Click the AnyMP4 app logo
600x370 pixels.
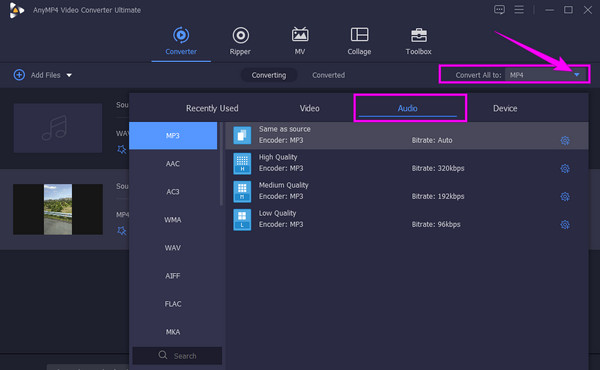[16, 10]
